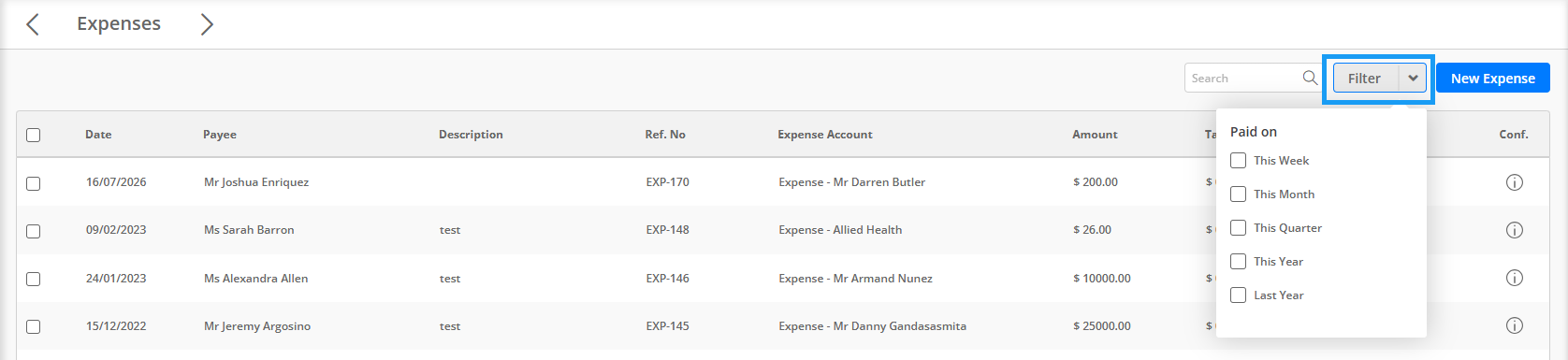Sort by the Date column header
The width and height of the screenshot is (1568, 360).
pyautogui.click(x=98, y=135)
